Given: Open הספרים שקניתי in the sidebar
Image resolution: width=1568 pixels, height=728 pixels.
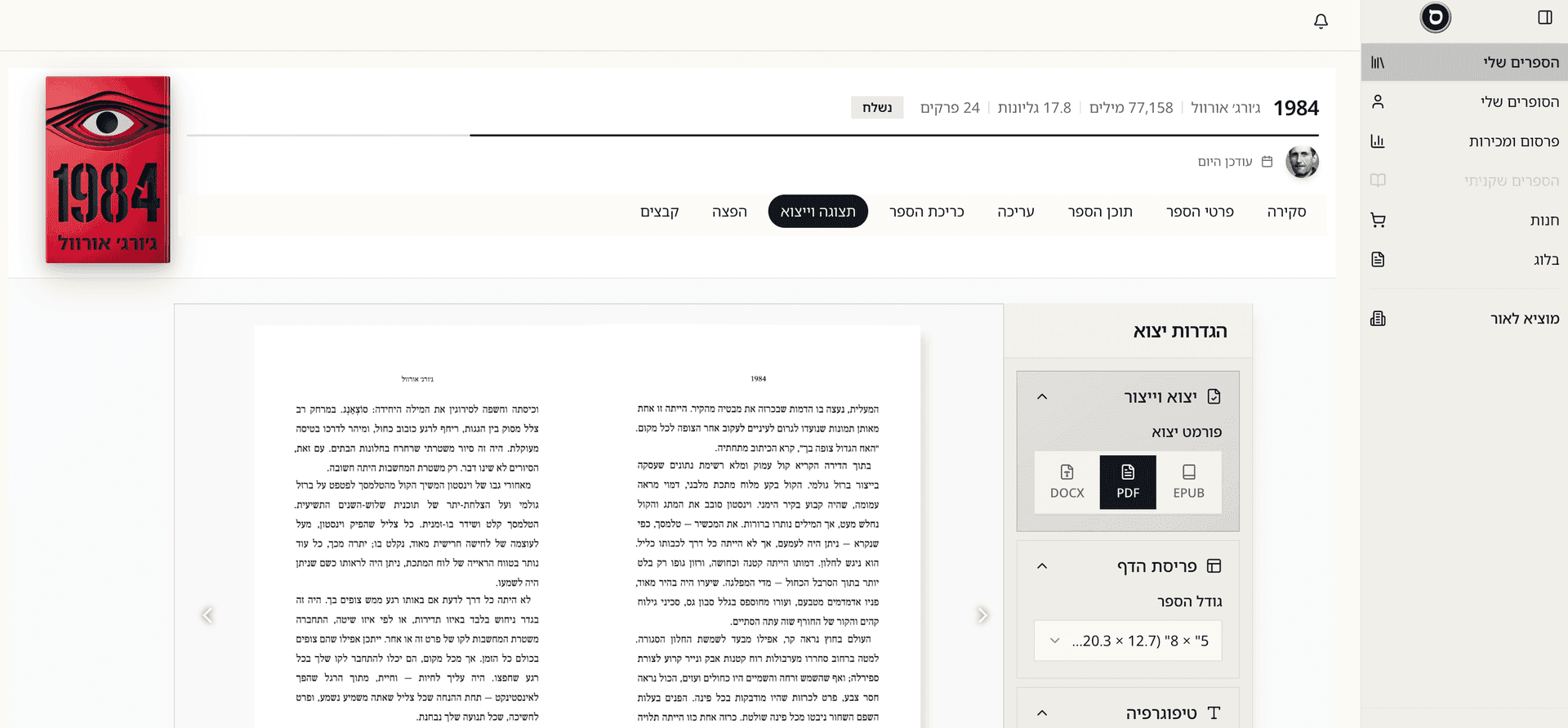Looking at the screenshot, I should coord(1464,181).
